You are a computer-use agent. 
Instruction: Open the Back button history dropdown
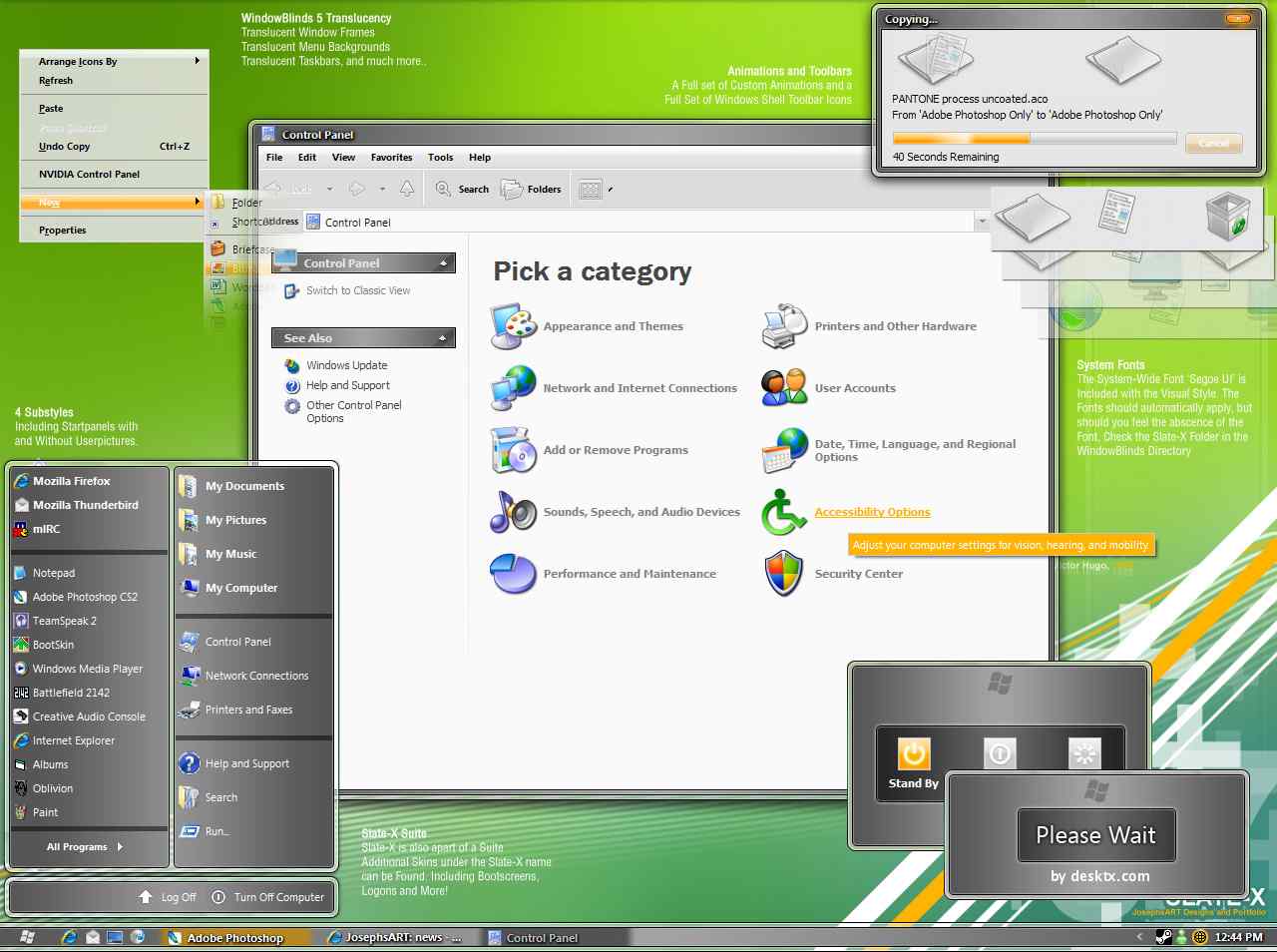328,189
